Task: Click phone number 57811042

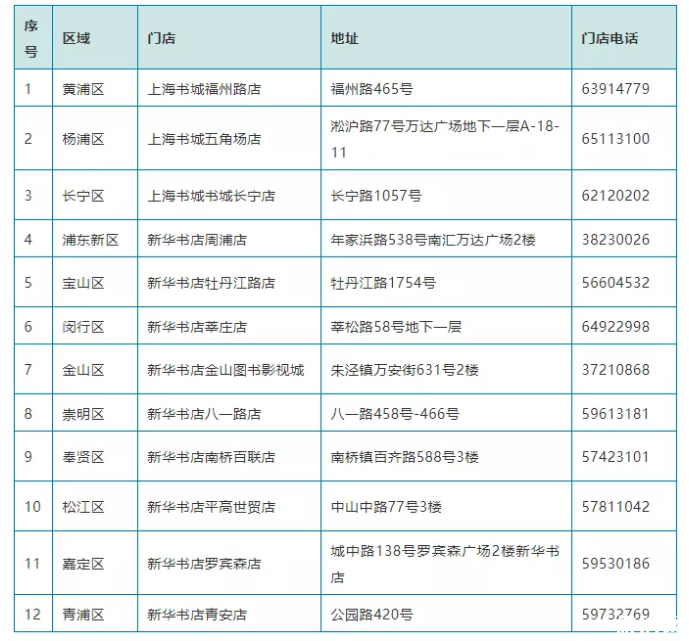Action: click(x=615, y=507)
